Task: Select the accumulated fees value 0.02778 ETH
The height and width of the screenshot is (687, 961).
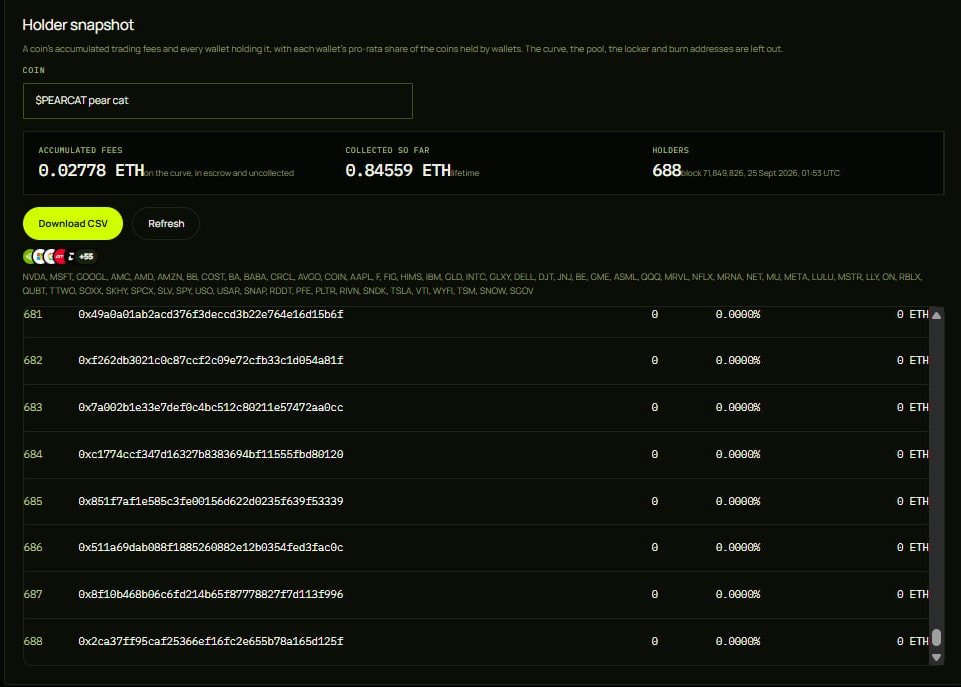Action: tap(91, 170)
